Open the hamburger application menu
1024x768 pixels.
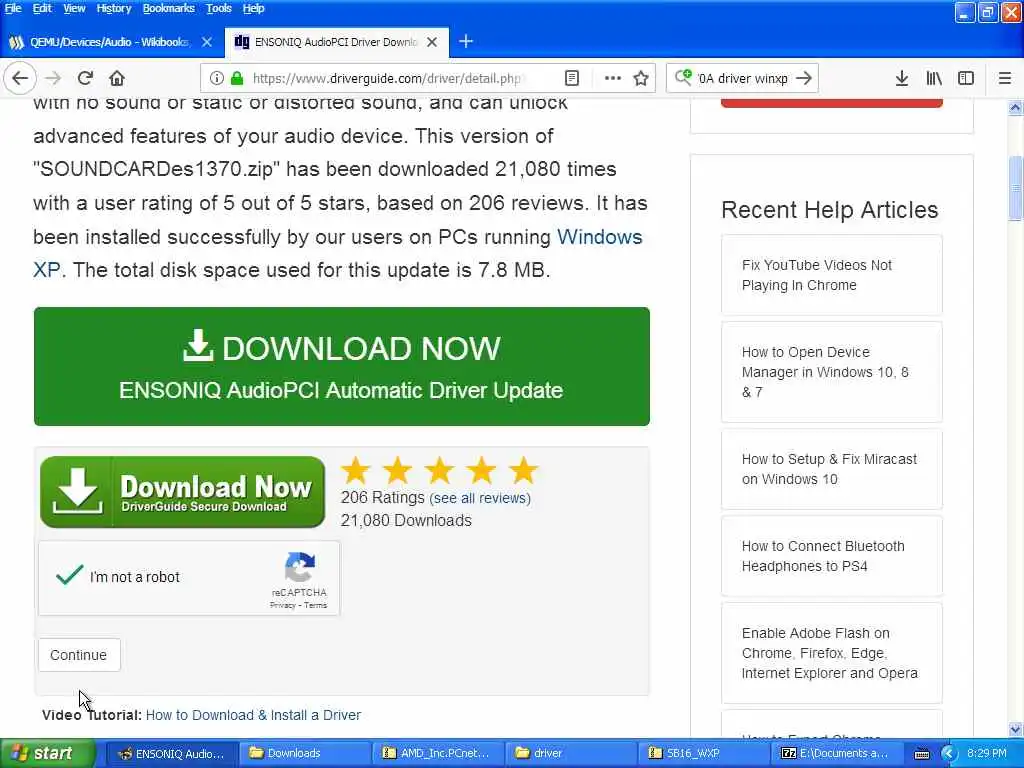click(x=1005, y=78)
